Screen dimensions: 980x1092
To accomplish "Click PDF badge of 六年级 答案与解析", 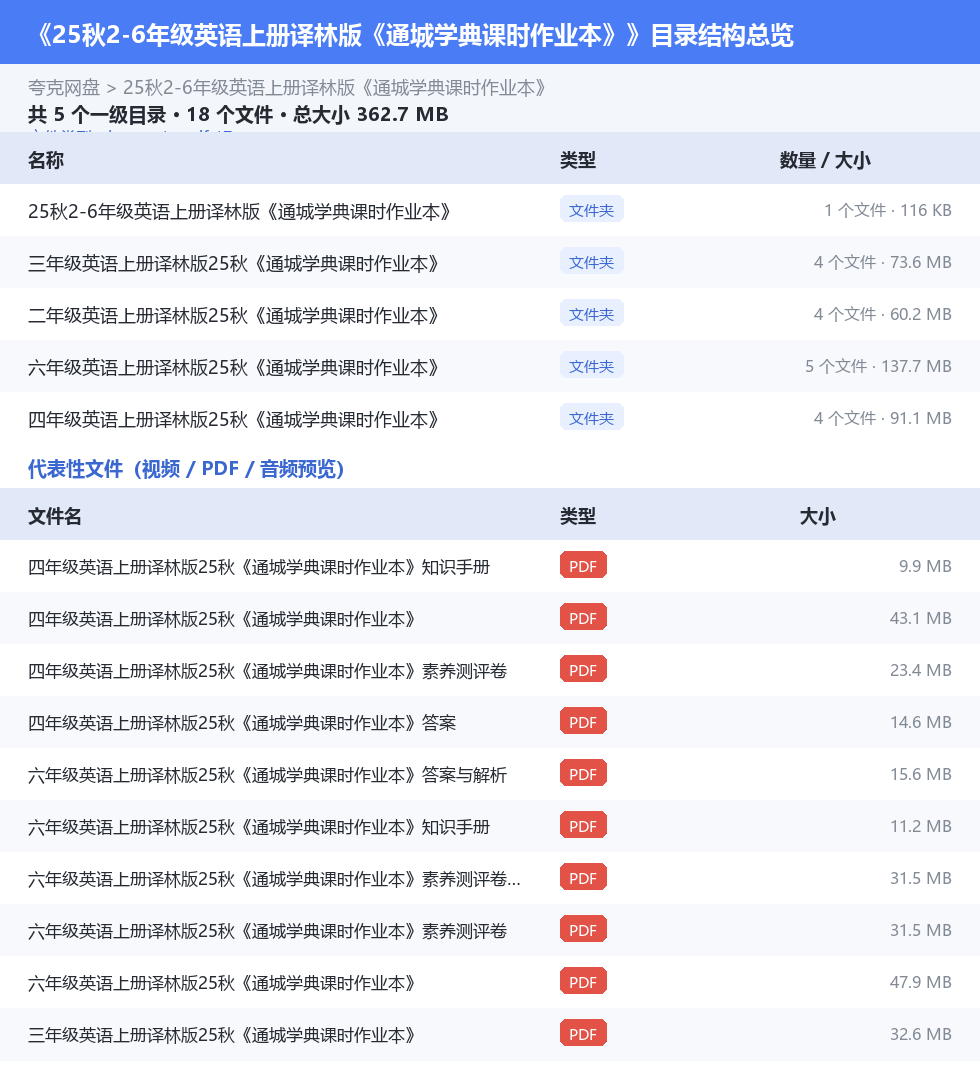I will pos(583,773).
